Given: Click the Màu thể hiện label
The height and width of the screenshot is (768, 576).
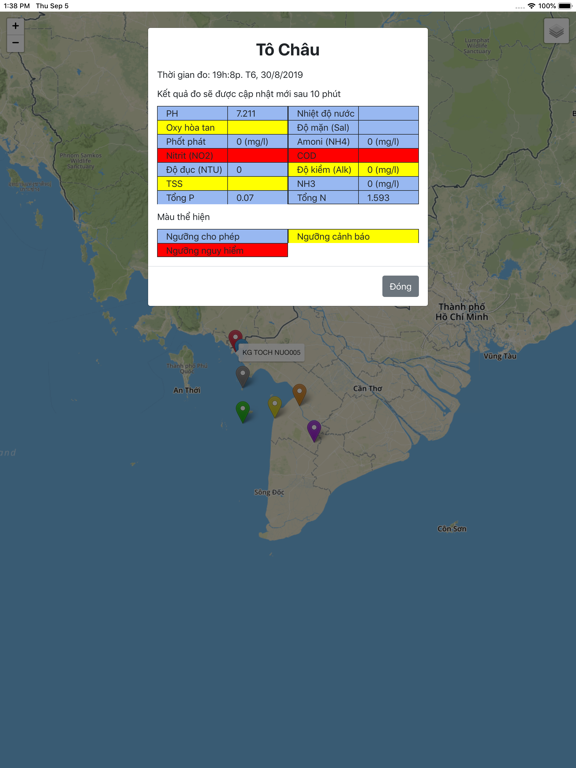Looking at the screenshot, I should click(183, 217).
